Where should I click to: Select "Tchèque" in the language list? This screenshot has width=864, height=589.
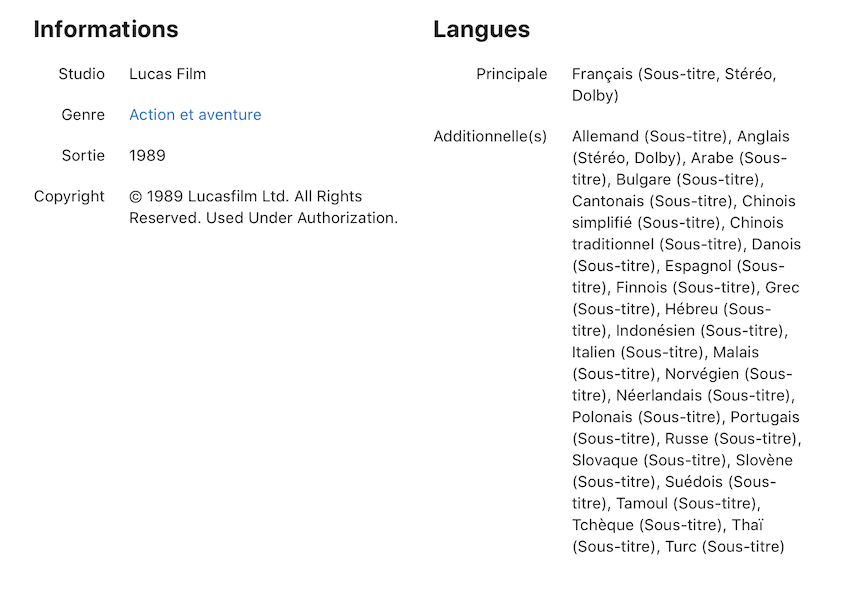coord(603,526)
